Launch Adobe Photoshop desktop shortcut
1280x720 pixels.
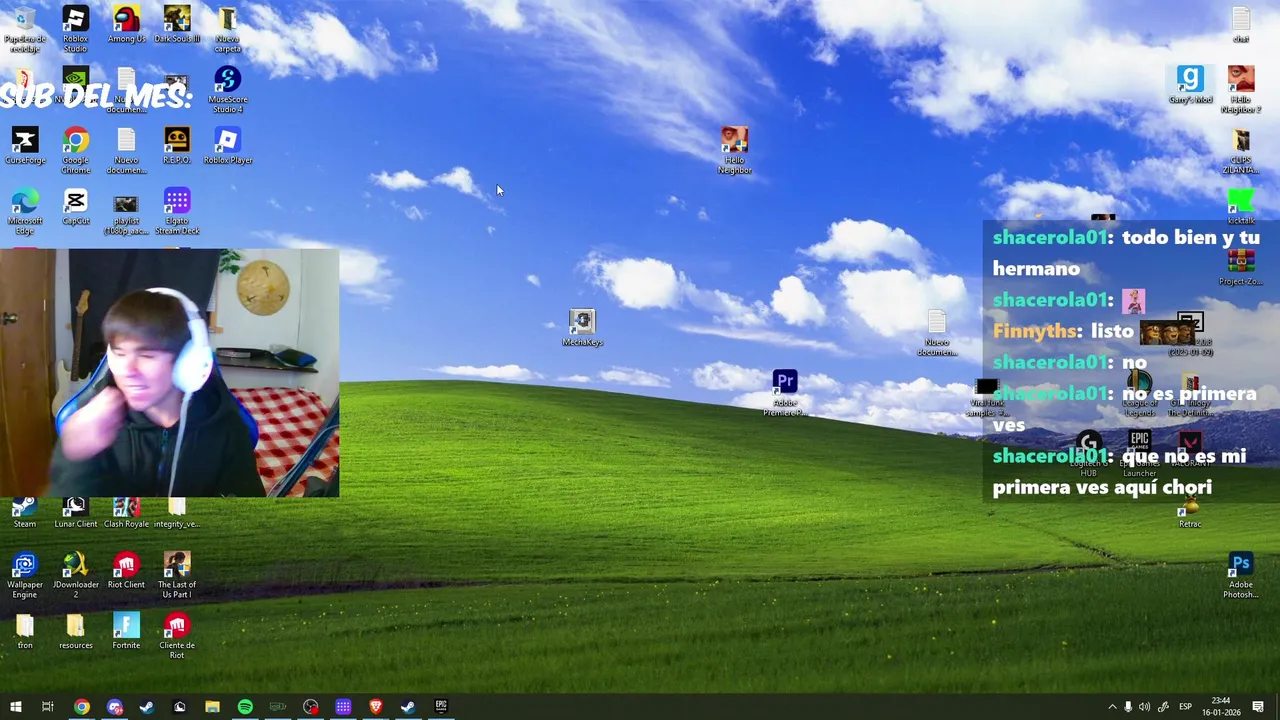pyautogui.click(x=1241, y=575)
